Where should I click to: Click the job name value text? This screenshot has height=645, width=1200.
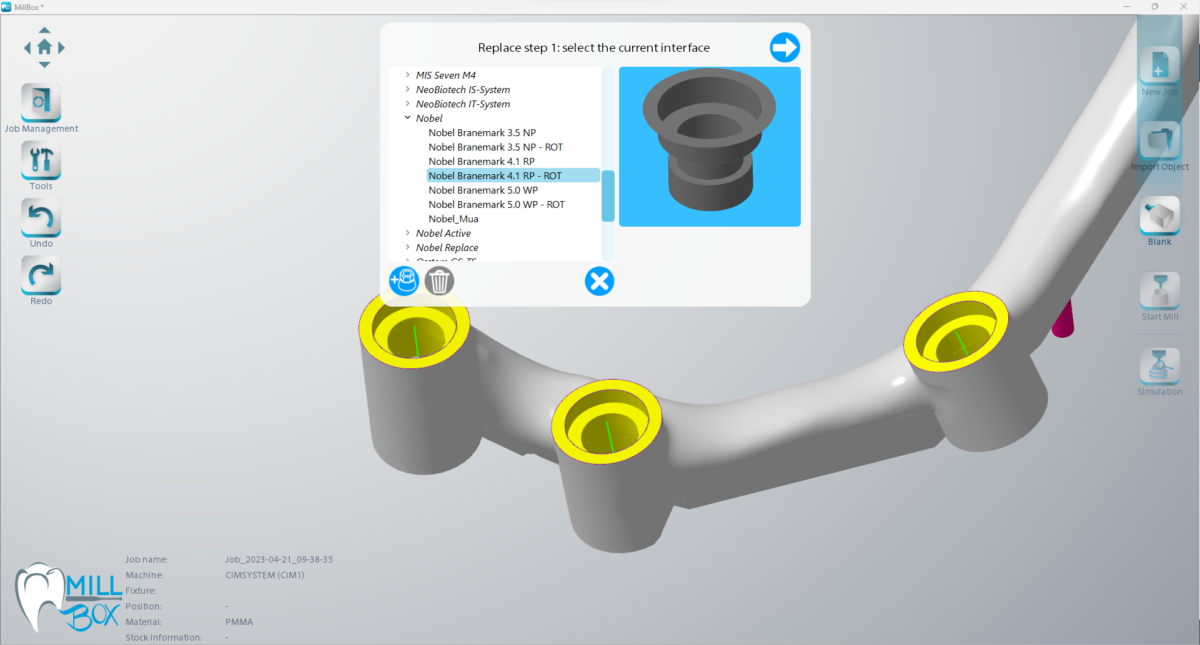[280, 560]
